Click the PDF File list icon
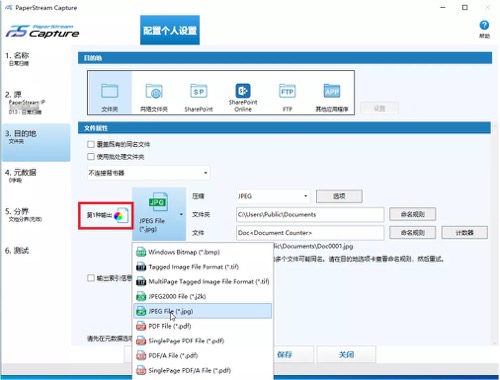The width and height of the screenshot is (500, 380). (141, 326)
